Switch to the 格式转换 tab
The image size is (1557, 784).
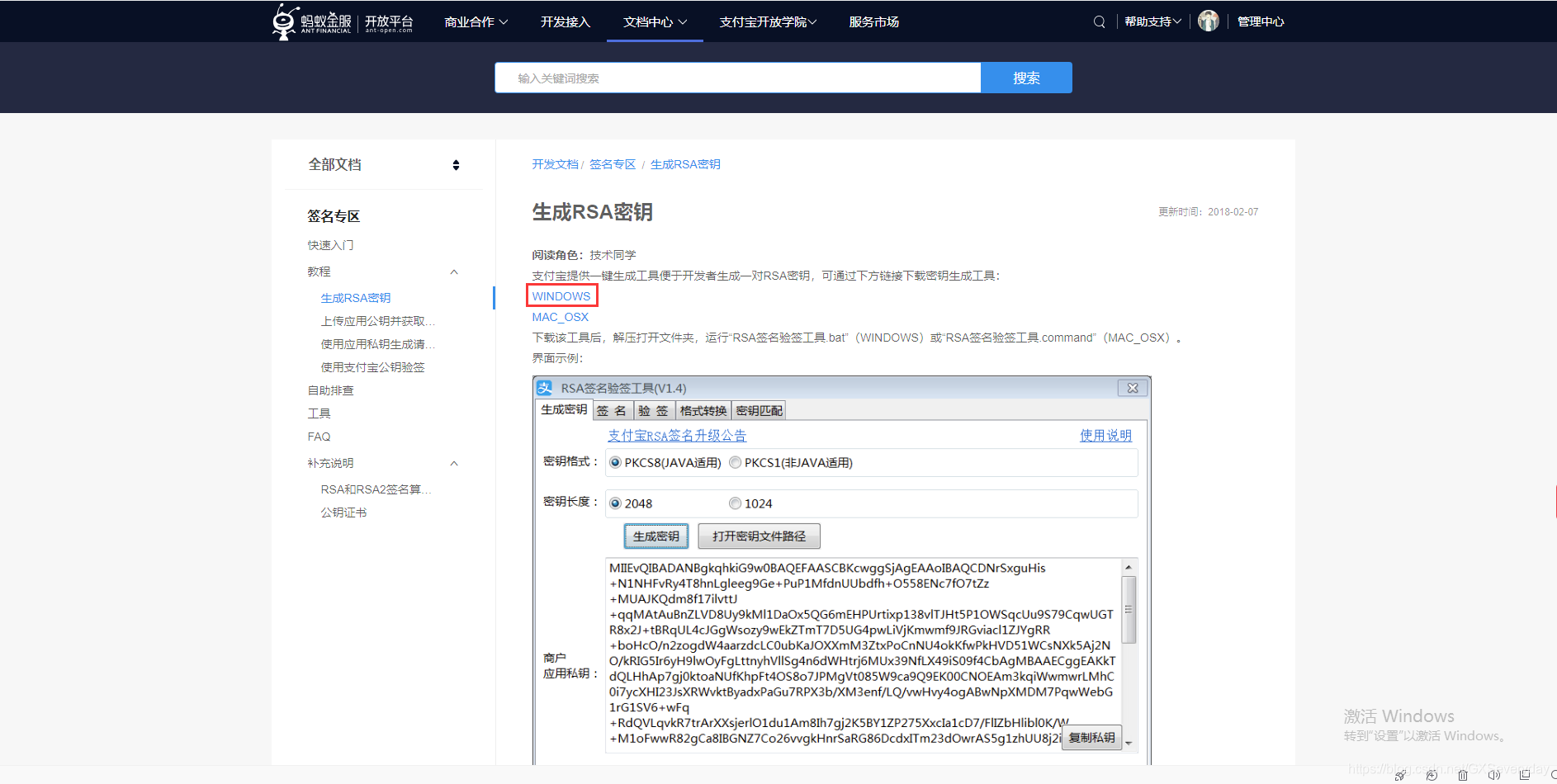click(x=703, y=411)
